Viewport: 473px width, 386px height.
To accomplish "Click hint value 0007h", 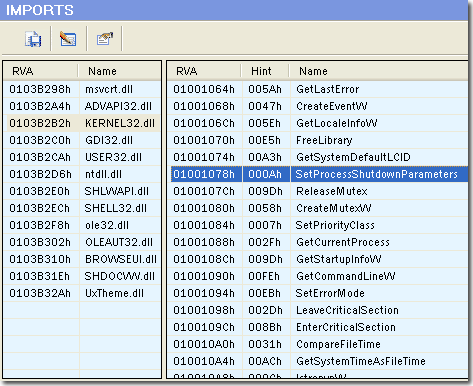I will point(265,225).
